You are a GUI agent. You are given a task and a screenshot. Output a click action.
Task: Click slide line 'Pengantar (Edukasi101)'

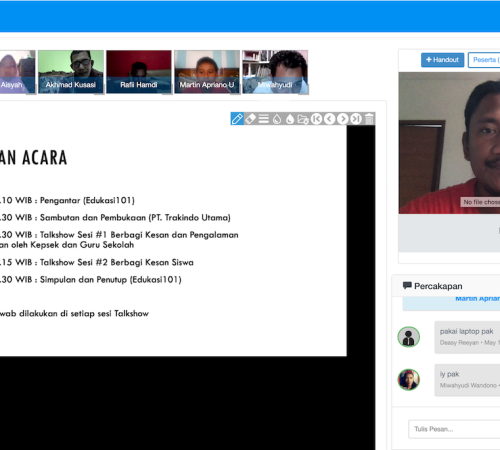[87, 200]
